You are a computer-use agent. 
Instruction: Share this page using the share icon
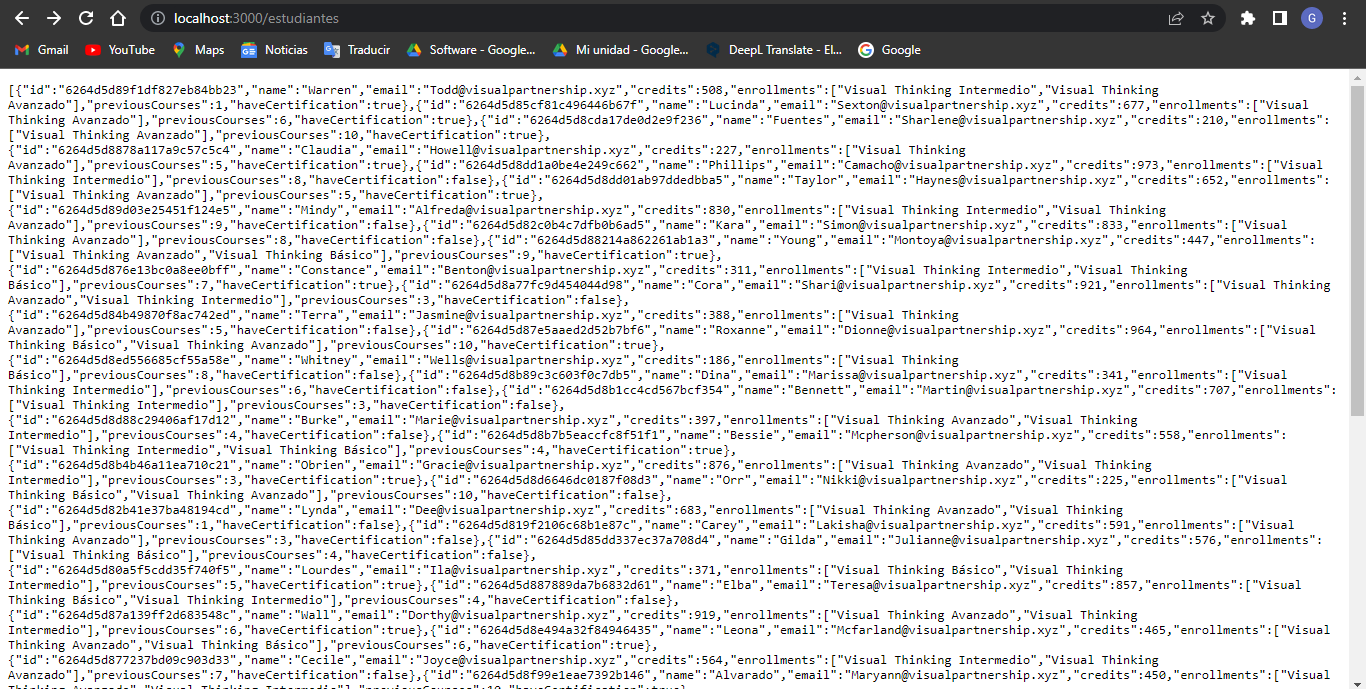point(1176,18)
